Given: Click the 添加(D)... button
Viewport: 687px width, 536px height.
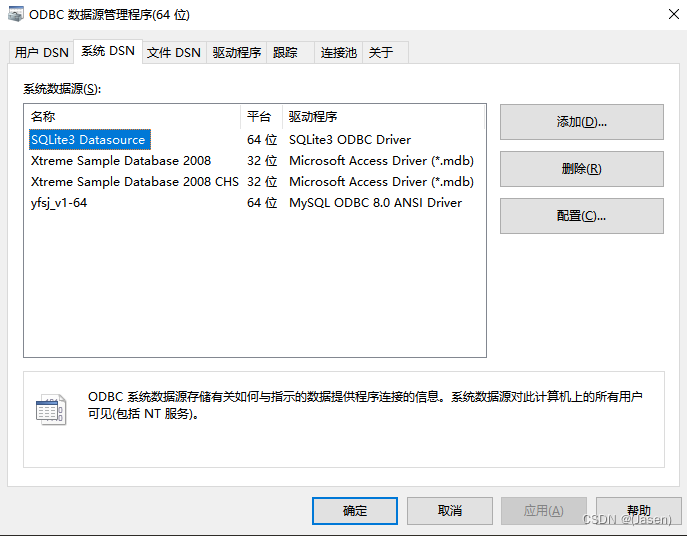Looking at the screenshot, I should pos(581,122).
